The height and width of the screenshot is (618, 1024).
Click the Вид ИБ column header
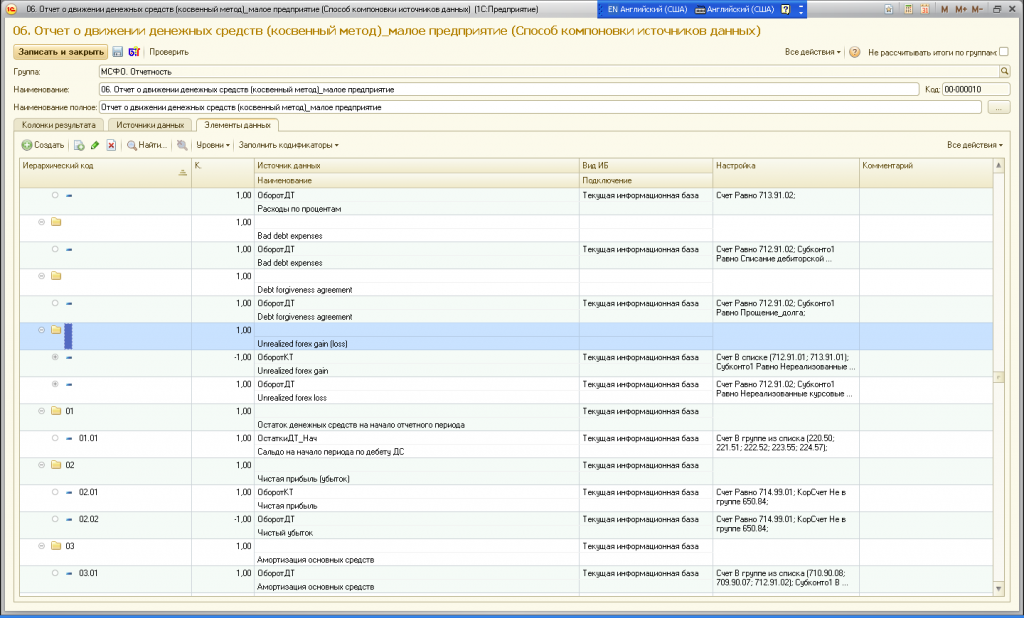tap(646, 166)
